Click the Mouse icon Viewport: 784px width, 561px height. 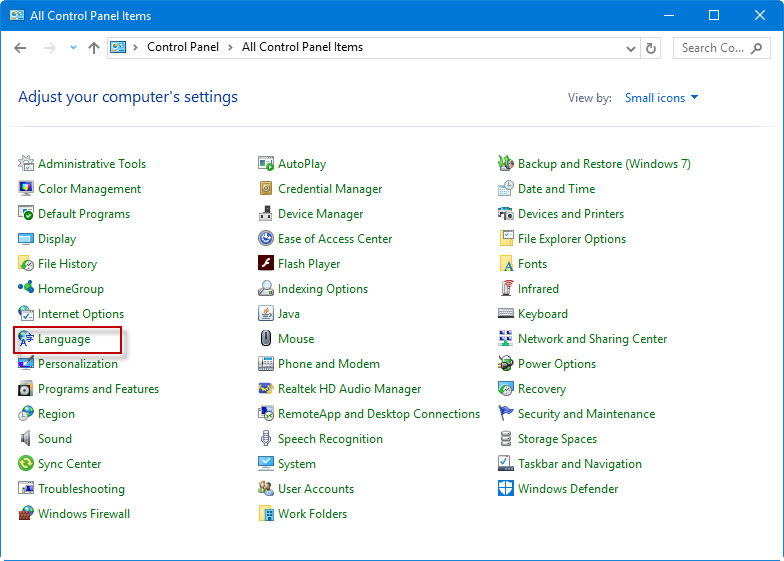tap(266, 338)
